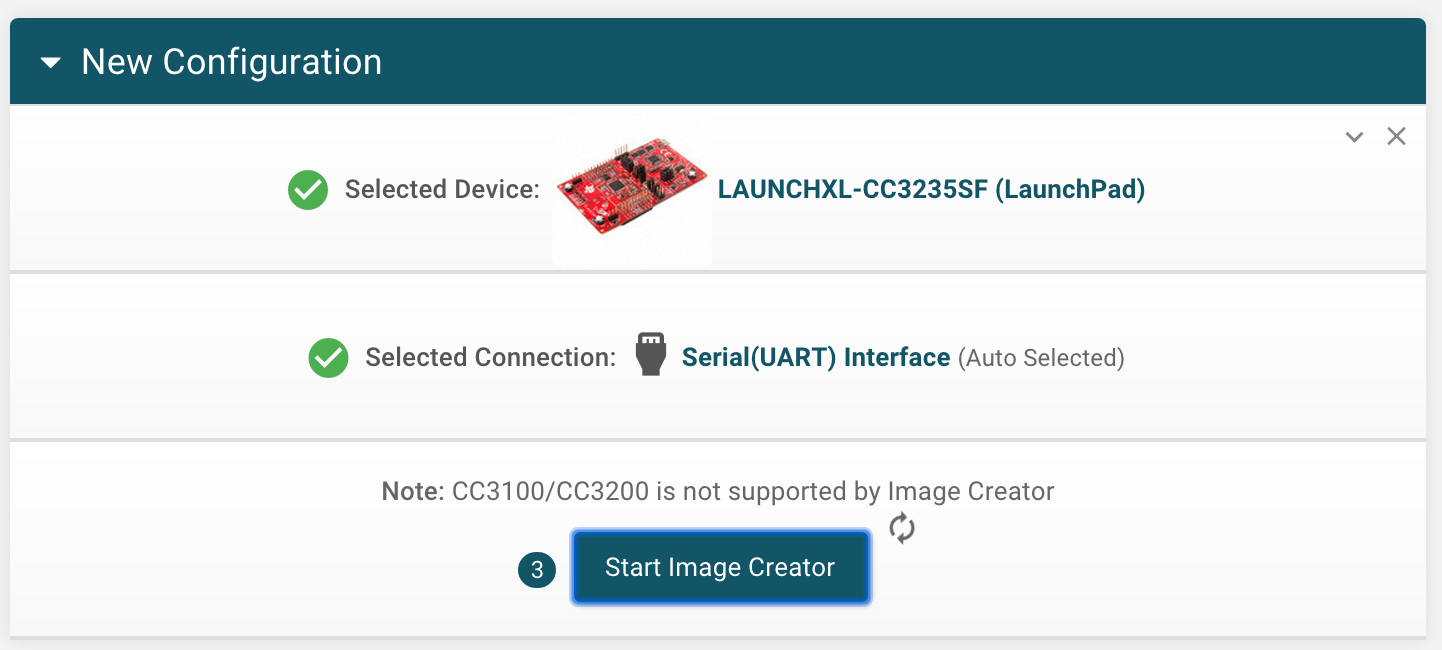
Task: Click the Selected Device label
Action: tap(442, 189)
